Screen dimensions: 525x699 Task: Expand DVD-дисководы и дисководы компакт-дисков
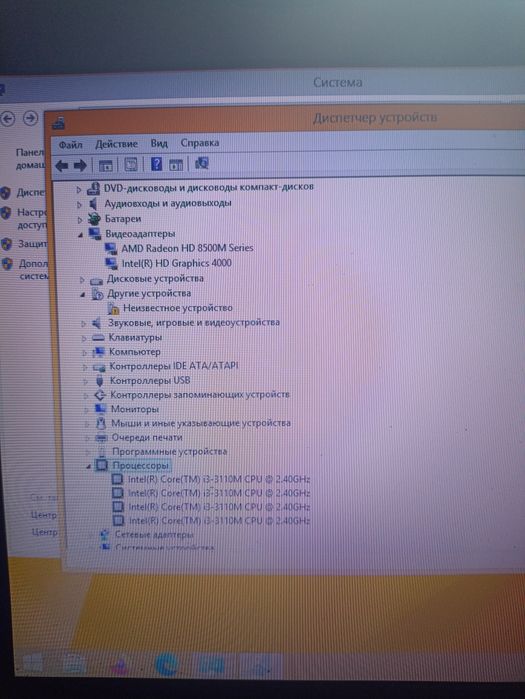tap(78, 190)
